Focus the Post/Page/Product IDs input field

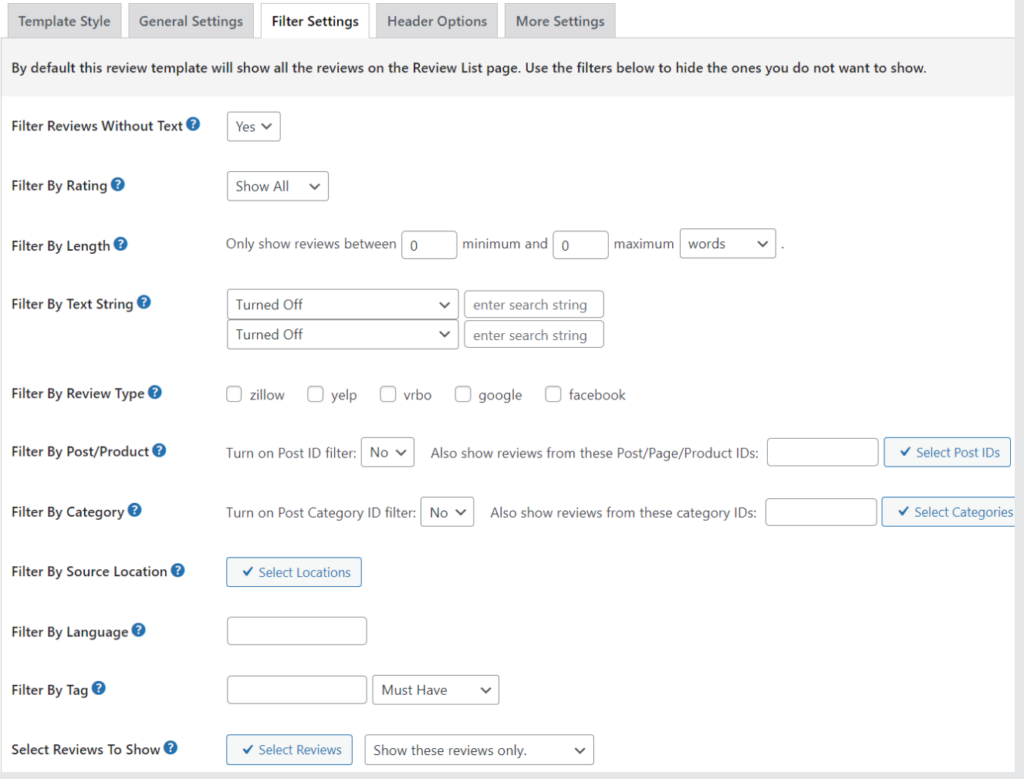coord(823,452)
